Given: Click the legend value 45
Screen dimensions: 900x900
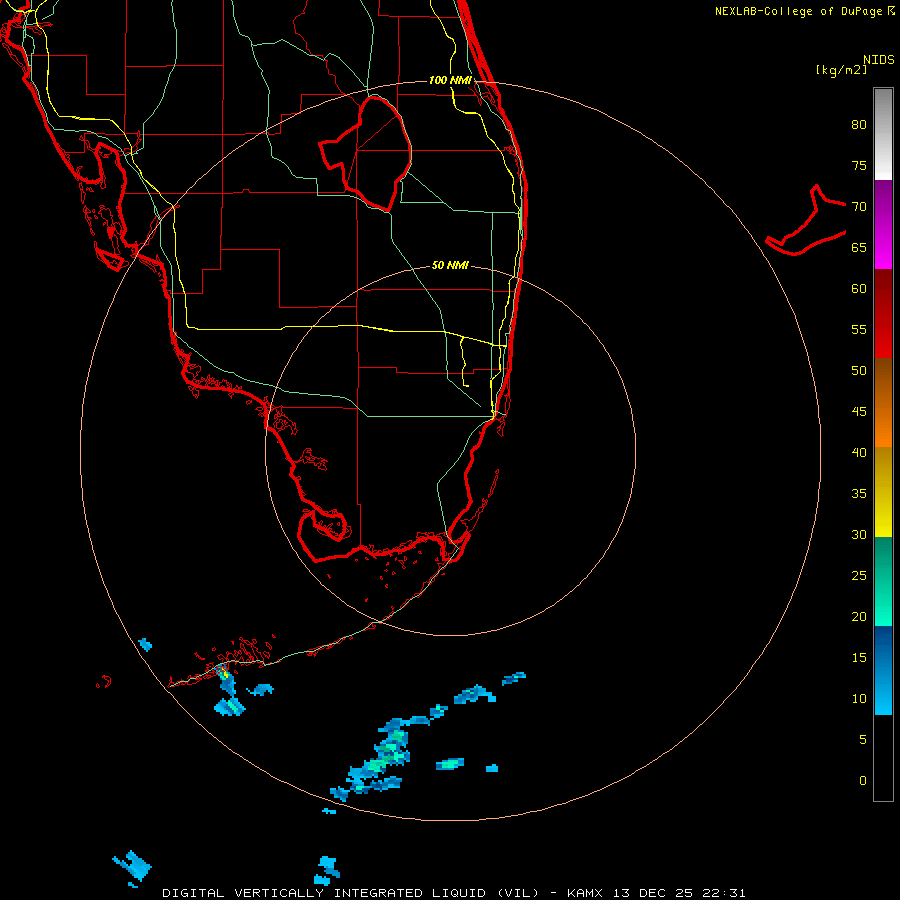Looking at the screenshot, I should pyautogui.click(x=859, y=412).
